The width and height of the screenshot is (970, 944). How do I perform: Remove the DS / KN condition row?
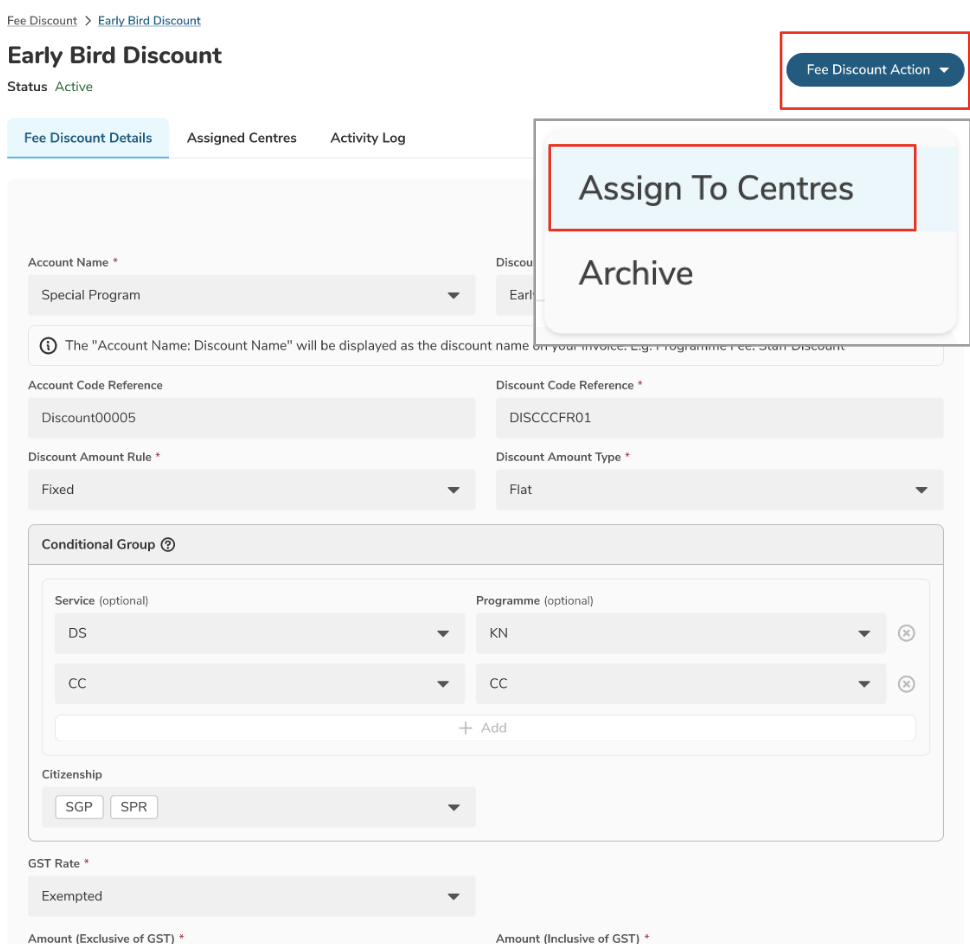pyautogui.click(x=906, y=633)
